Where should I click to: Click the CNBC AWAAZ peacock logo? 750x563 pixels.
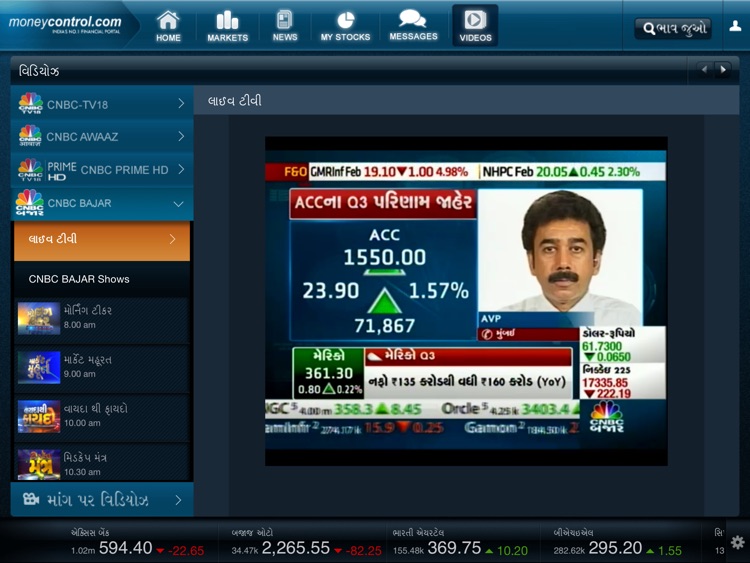pyautogui.click(x=30, y=135)
